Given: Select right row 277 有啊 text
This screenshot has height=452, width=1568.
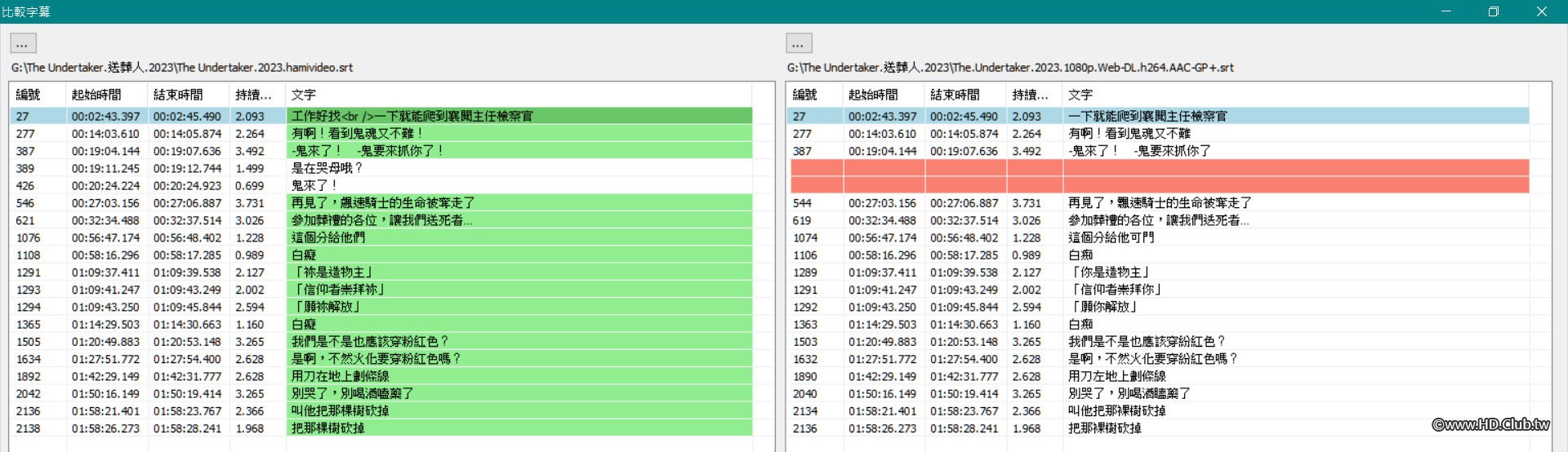Looking at the screenshot, I should coord(1129,133).
